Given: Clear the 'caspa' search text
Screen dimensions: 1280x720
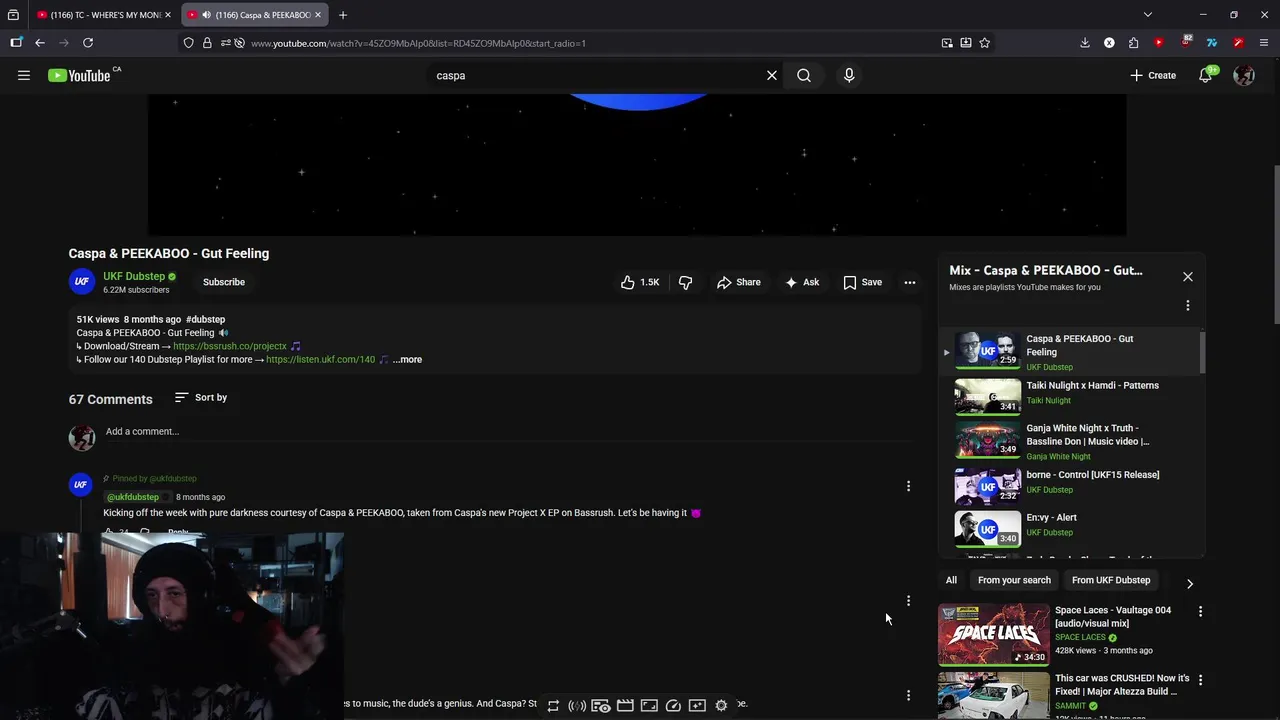Looking at the screenshot, I should coord(772,75).
